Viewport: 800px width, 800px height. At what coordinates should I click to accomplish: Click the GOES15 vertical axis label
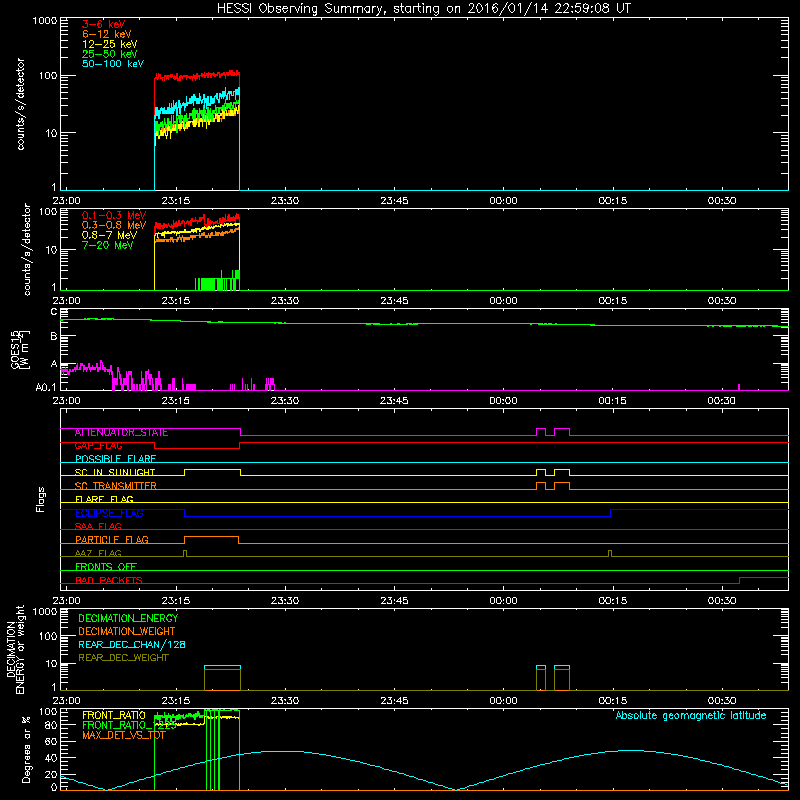click(19, 350)
